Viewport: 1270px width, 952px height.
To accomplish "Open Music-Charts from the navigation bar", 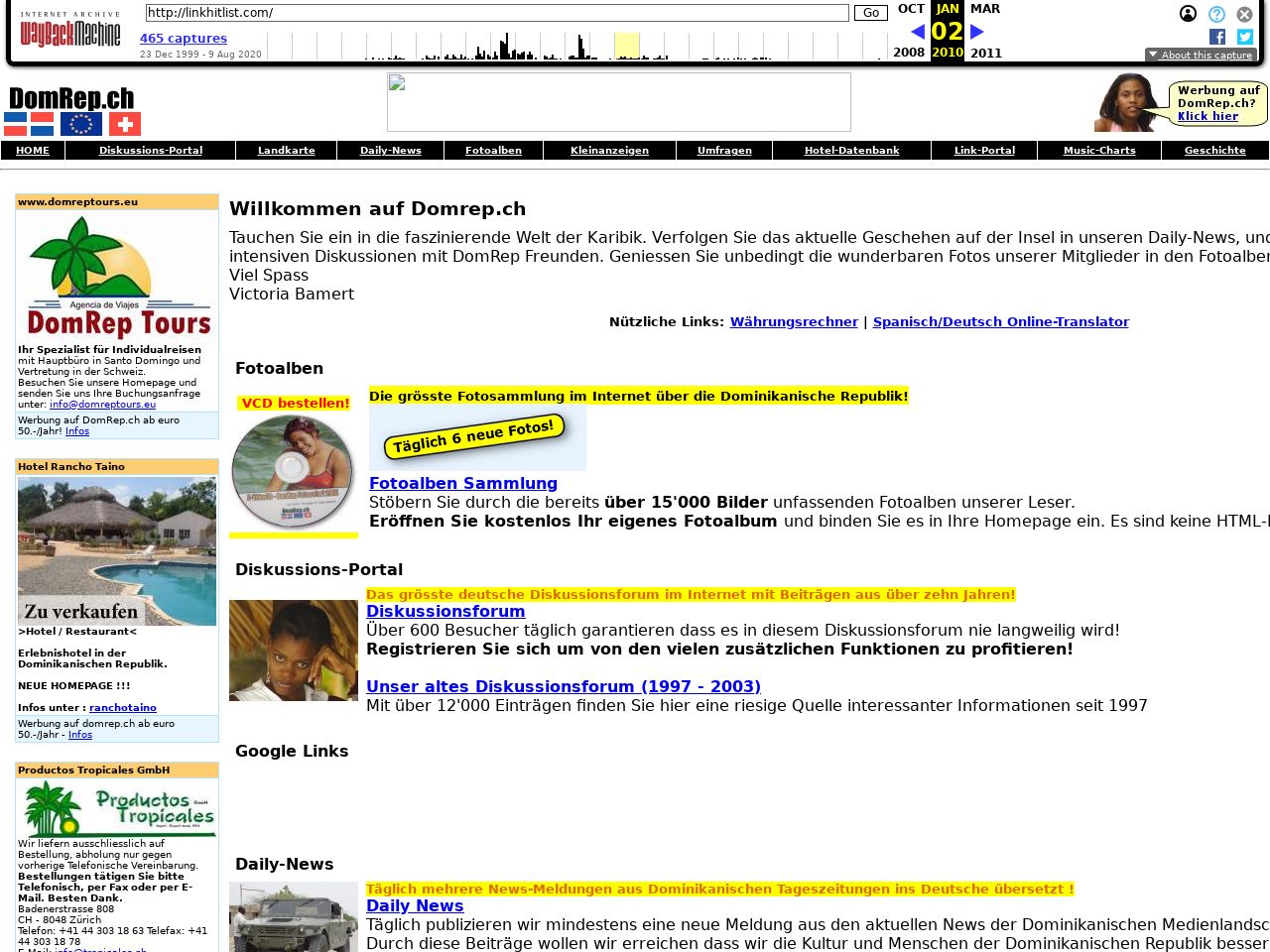I will (x=1098, y=151).
